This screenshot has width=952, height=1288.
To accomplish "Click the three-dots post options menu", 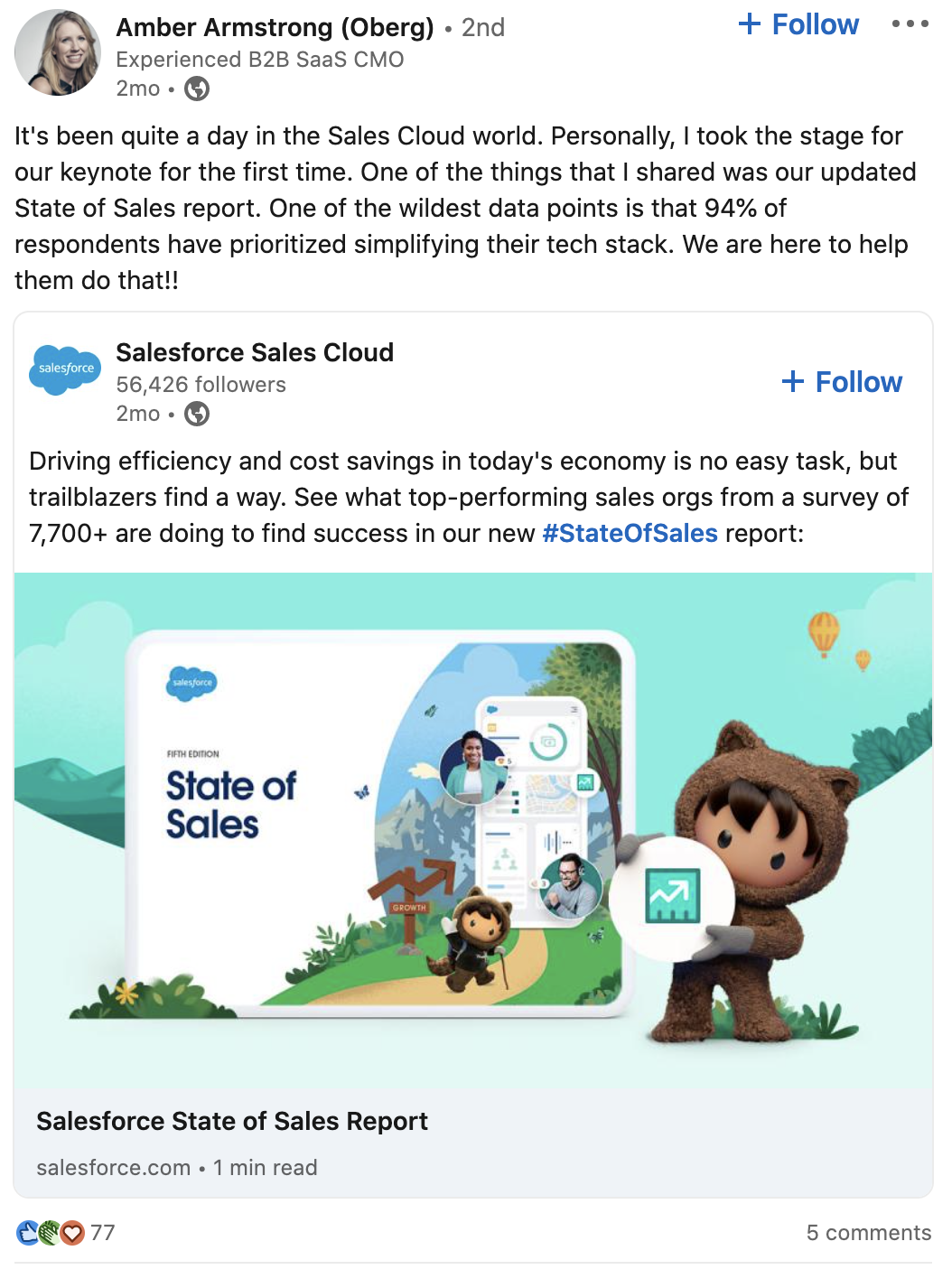I will [x=910, y=24].
